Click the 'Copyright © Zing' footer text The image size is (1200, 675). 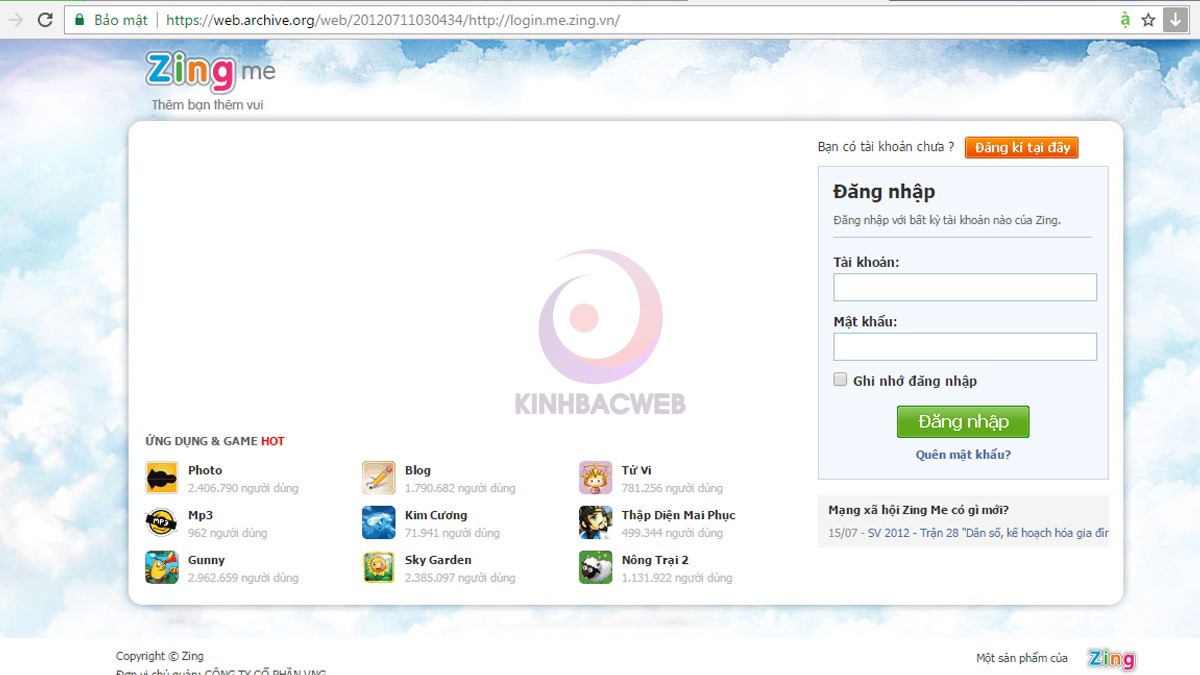click(160, 656)
